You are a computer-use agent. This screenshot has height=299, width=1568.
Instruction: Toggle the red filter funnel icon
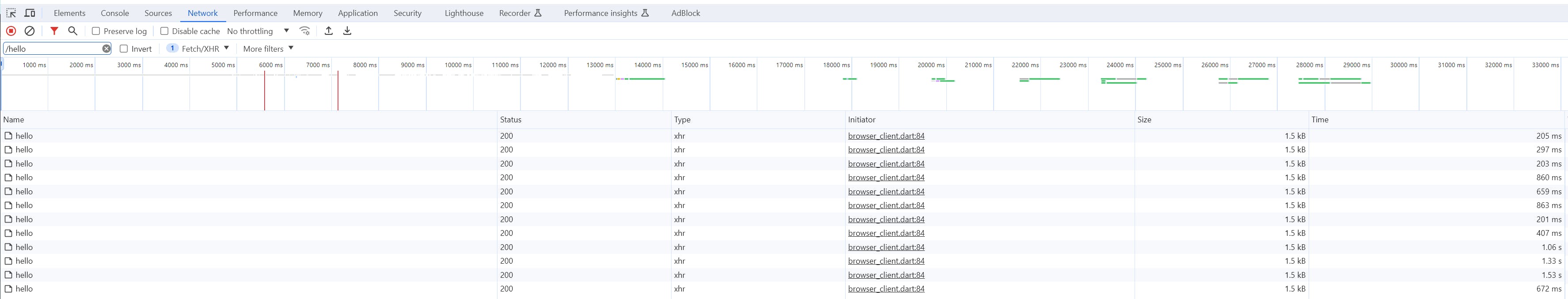pyautogui.click(x=54, y=31)
